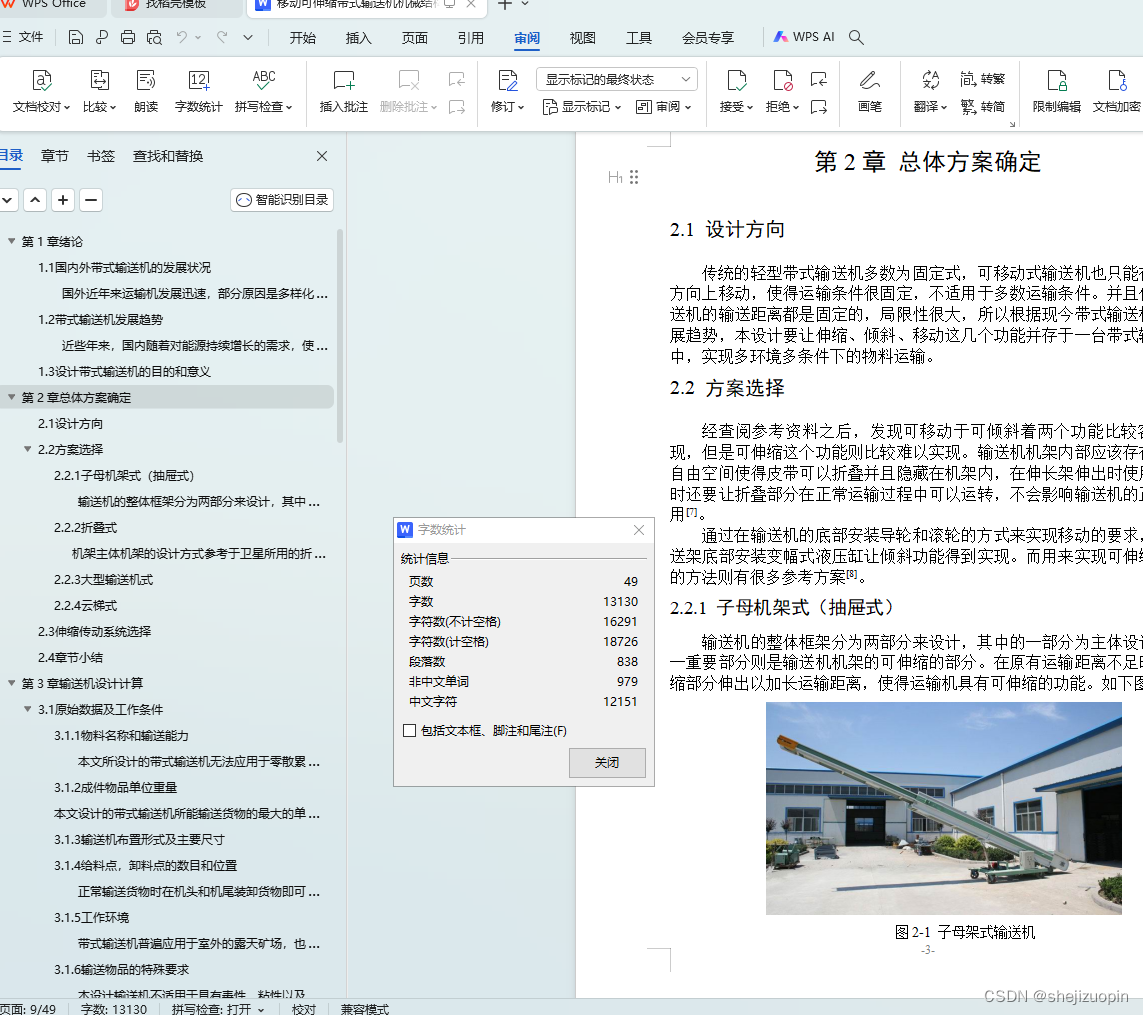
Task: Toggle 修订 track changes
Action: coord(507,90)
